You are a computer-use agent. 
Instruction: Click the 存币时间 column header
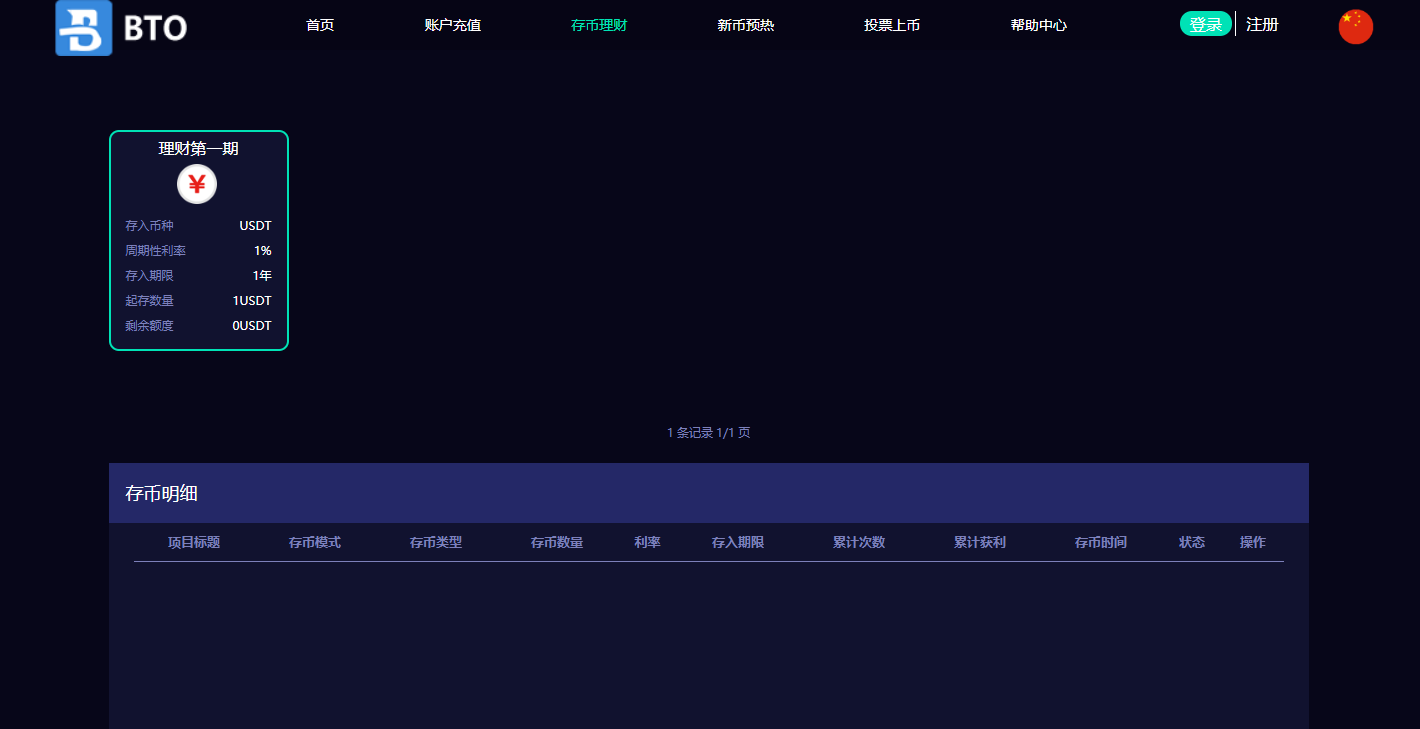point(1101,542)
